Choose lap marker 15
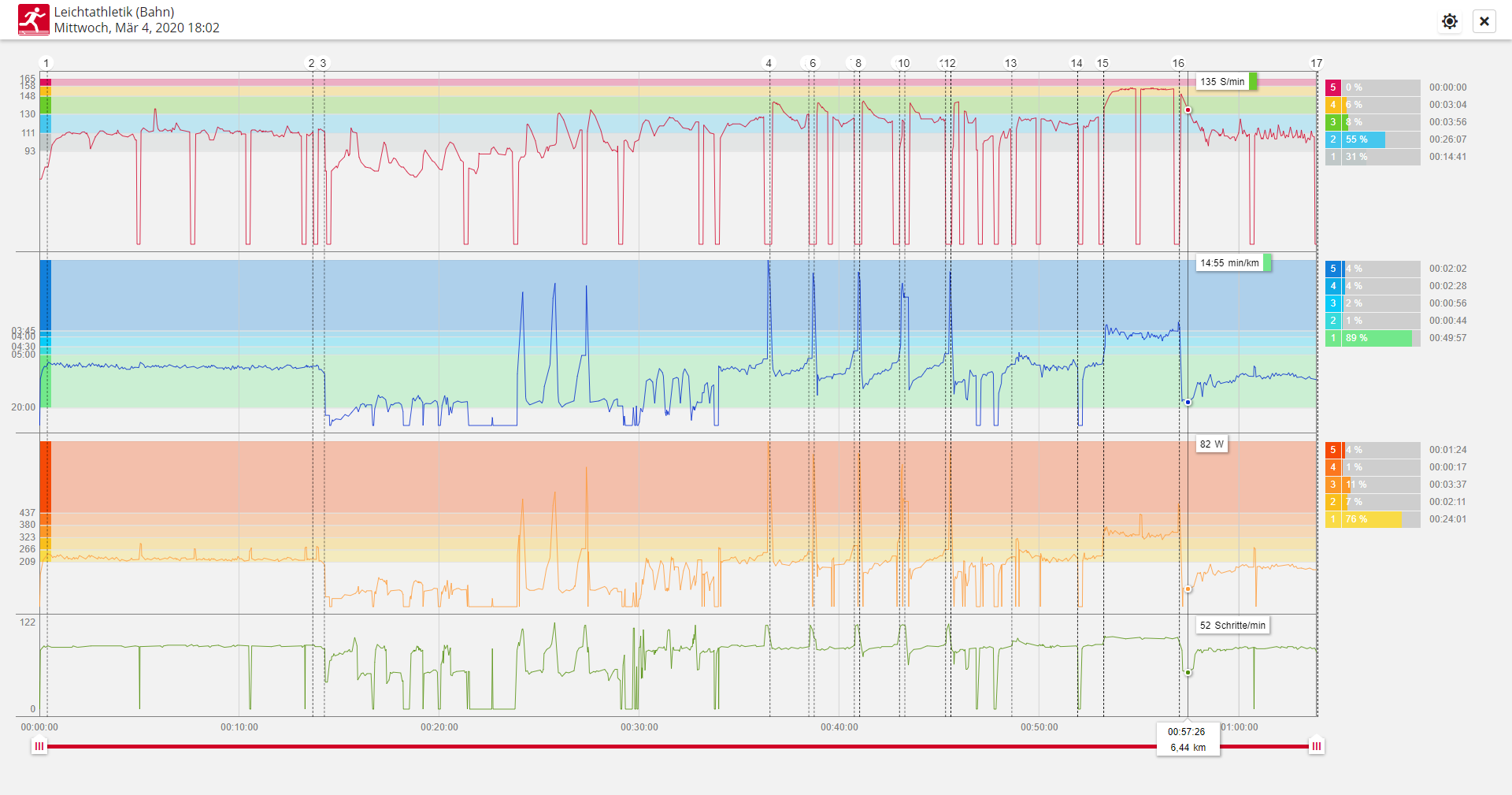Screen dimensions: 1512x795 tap(1102, 63)
